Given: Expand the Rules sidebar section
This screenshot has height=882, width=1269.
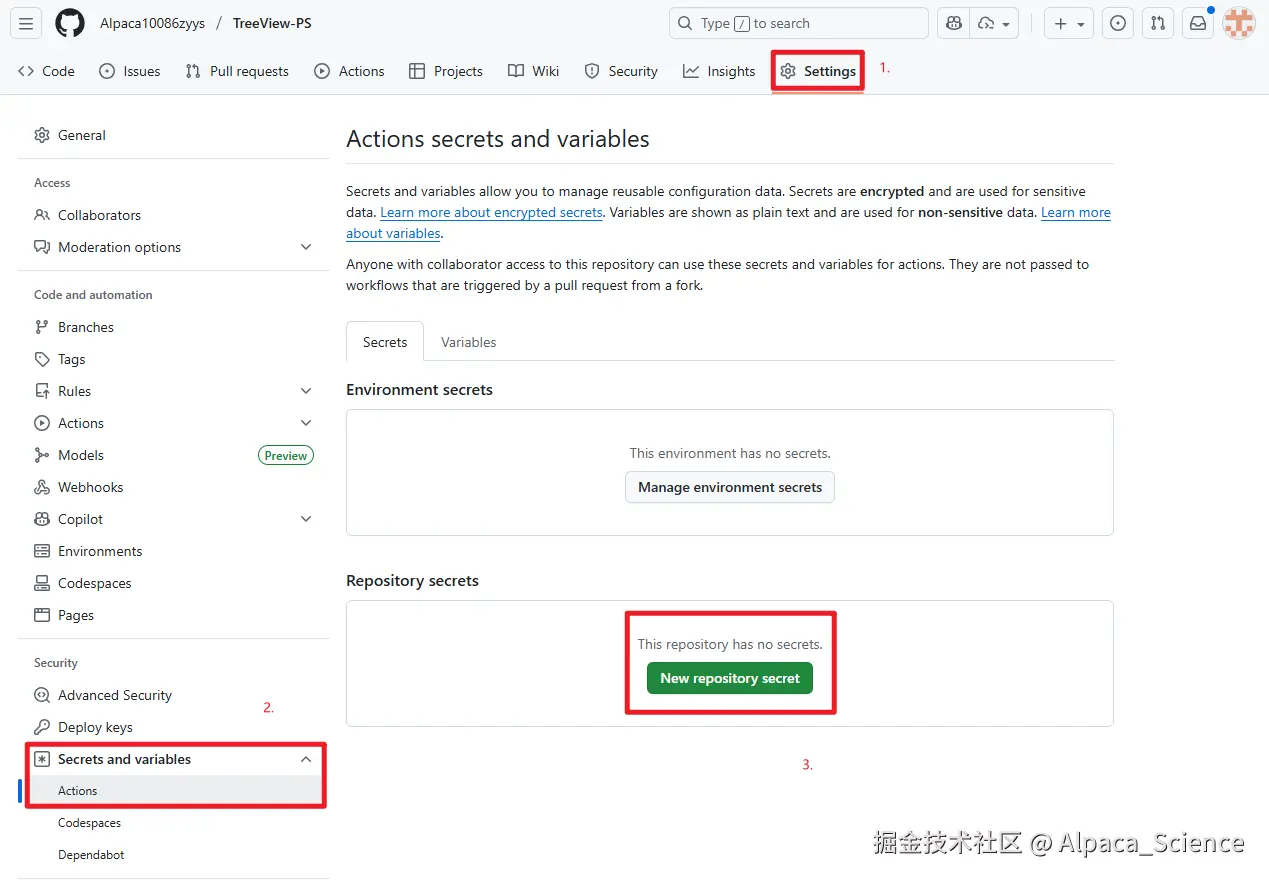Looking at the screenshot, I should 306,391.
